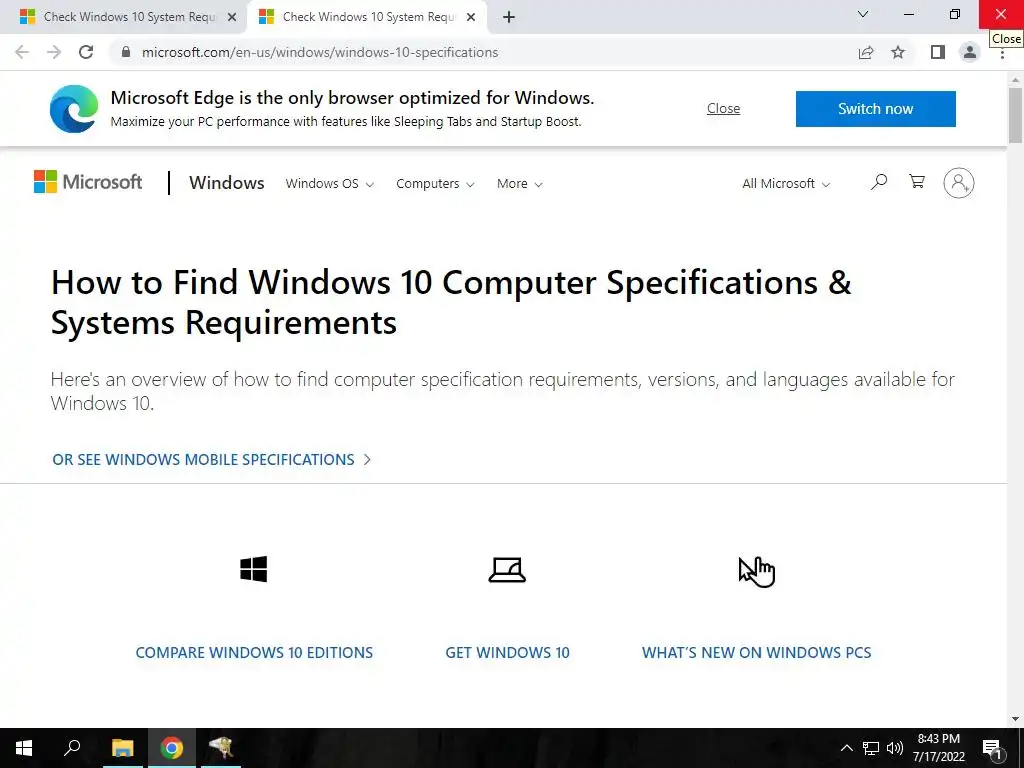
Task: Expand the All Microsoft menu
Action: (x=786, y=184)
